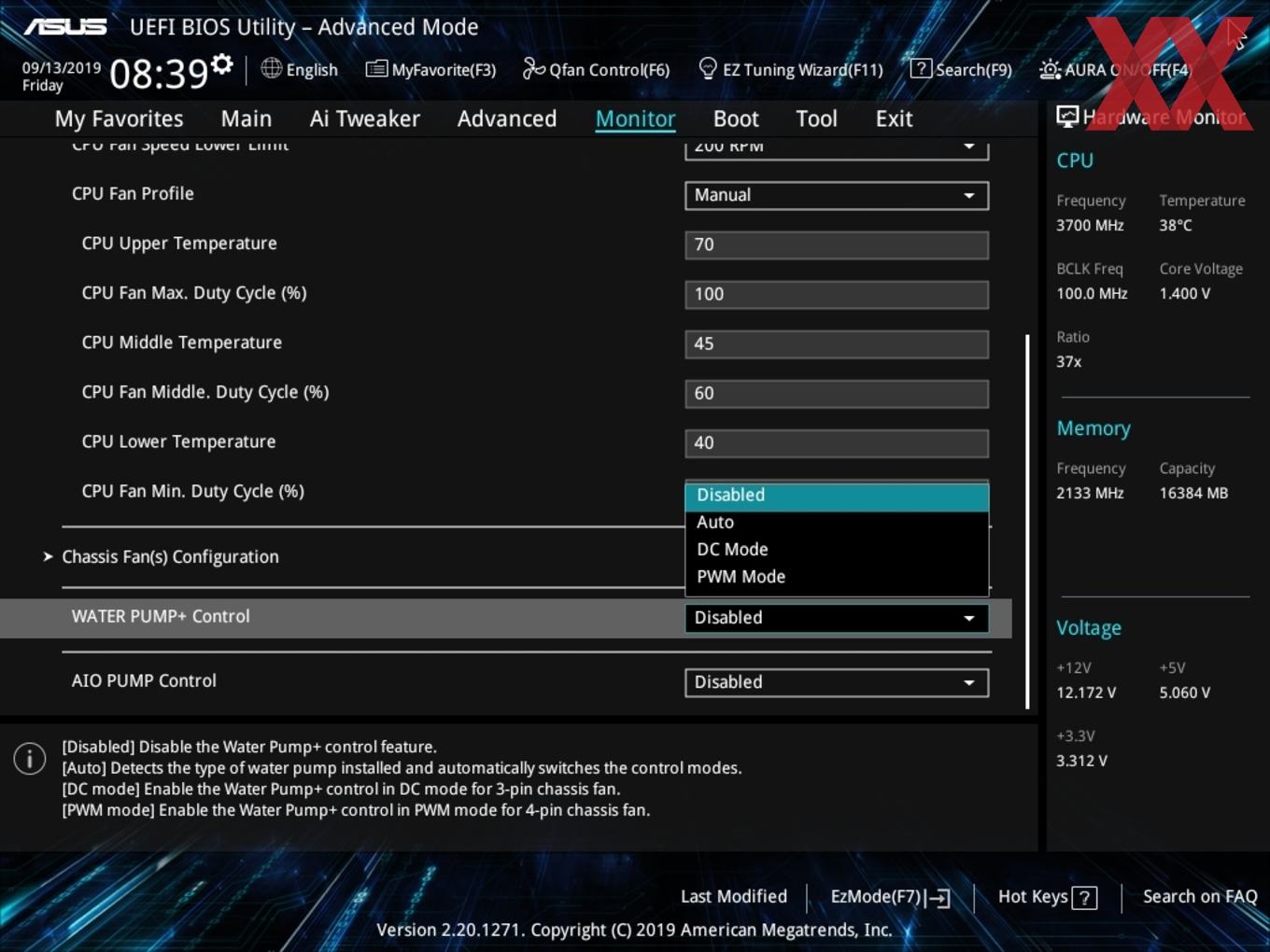Click the 1.400 V core voltage value
Image resolution: width=1270 pixels, height=952 pixels.
click(1185, 294)
